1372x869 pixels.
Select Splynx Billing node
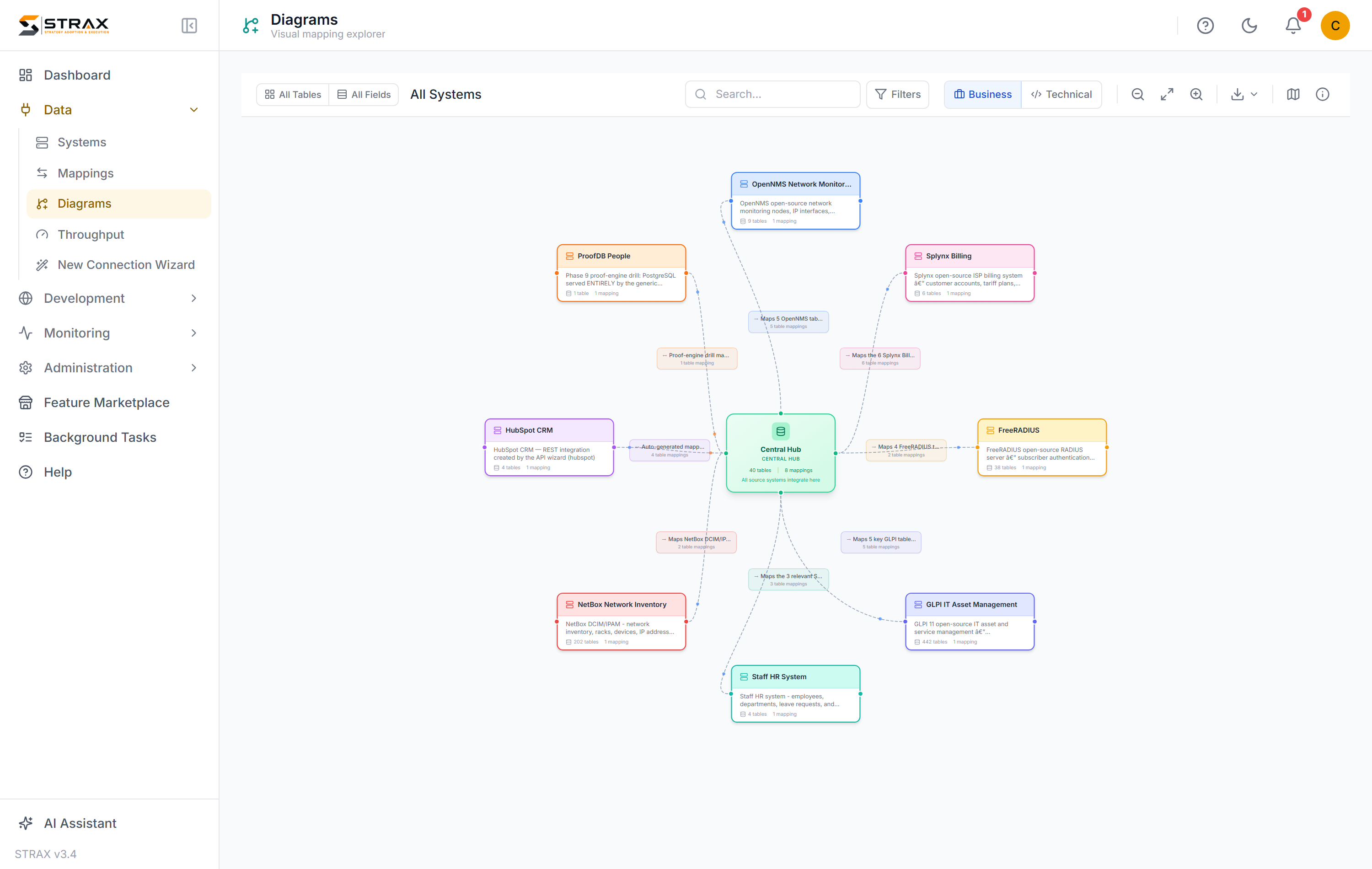tap(970, 274)
